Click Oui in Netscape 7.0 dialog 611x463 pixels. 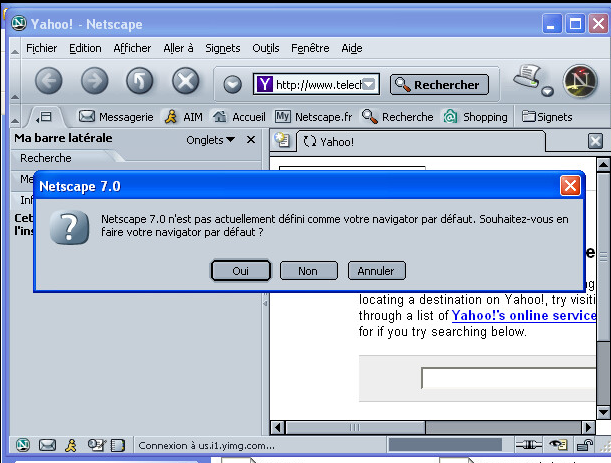point(240,271)
